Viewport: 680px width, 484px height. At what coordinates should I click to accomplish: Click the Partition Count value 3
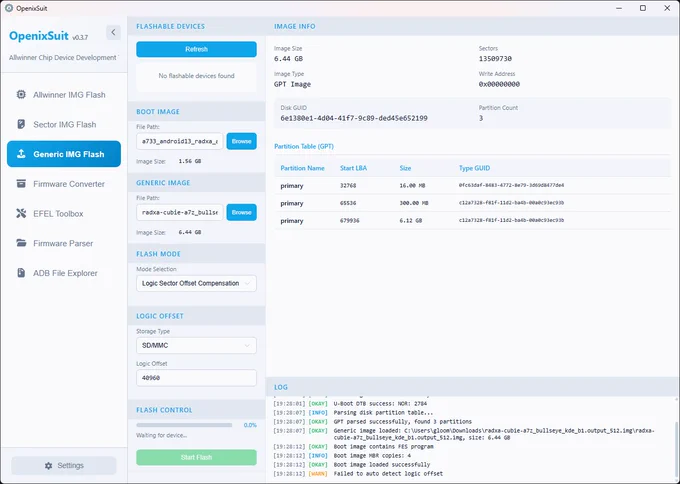click(481, 118)
